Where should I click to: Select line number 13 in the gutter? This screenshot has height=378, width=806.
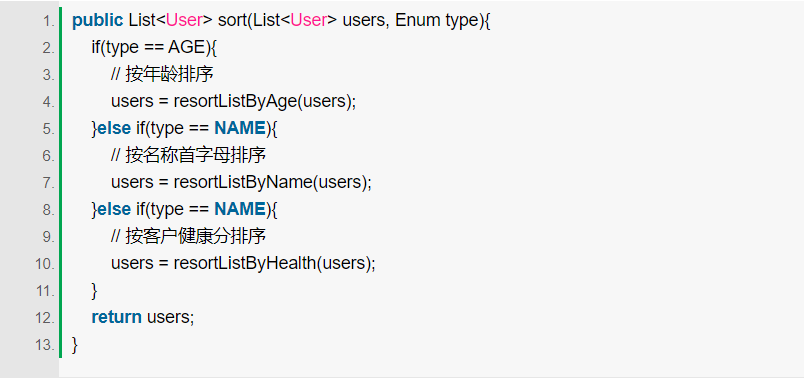click(x=45, y=344)
